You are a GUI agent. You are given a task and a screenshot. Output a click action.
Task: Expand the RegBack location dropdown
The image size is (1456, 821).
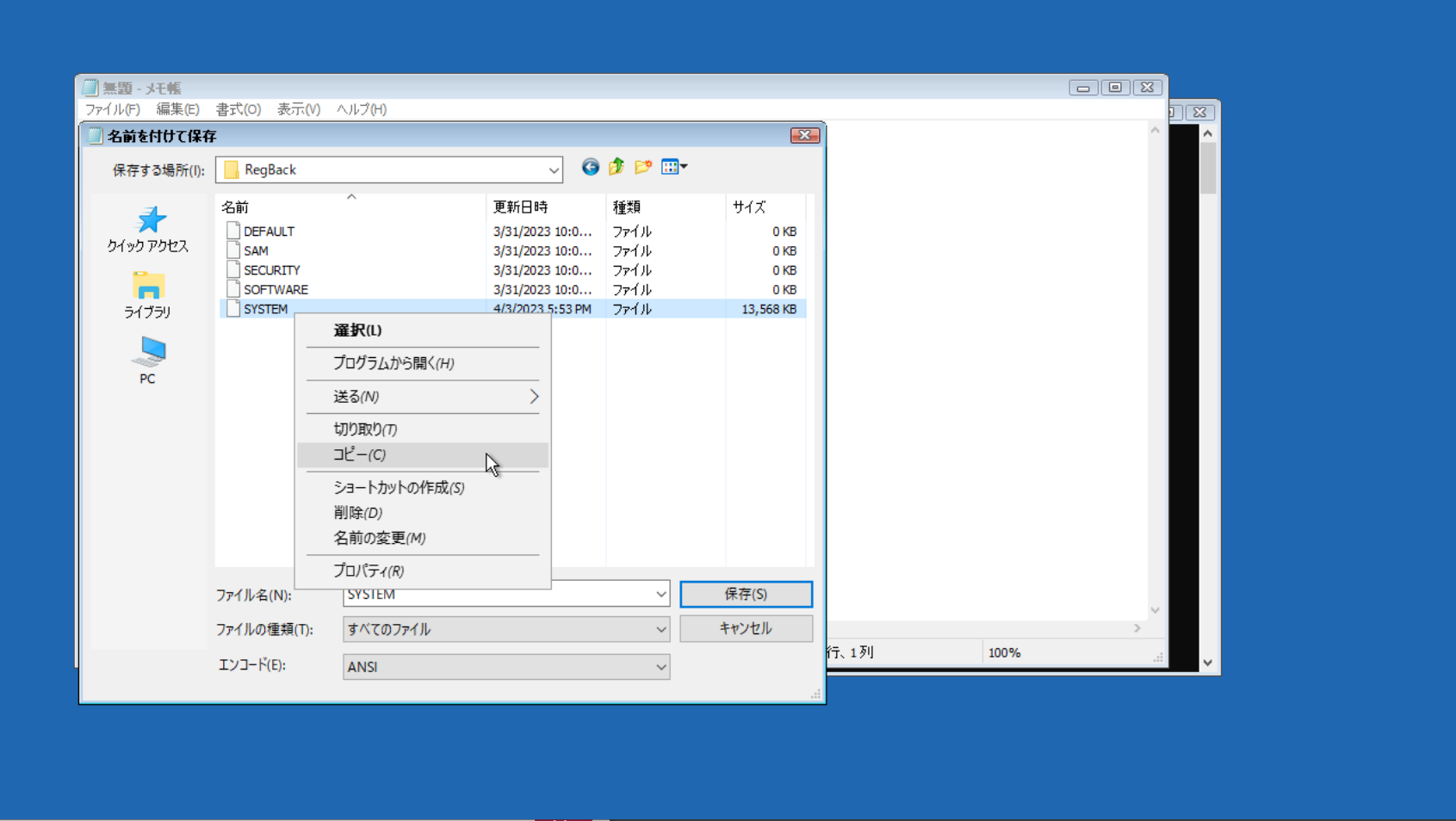click(554, 170)
